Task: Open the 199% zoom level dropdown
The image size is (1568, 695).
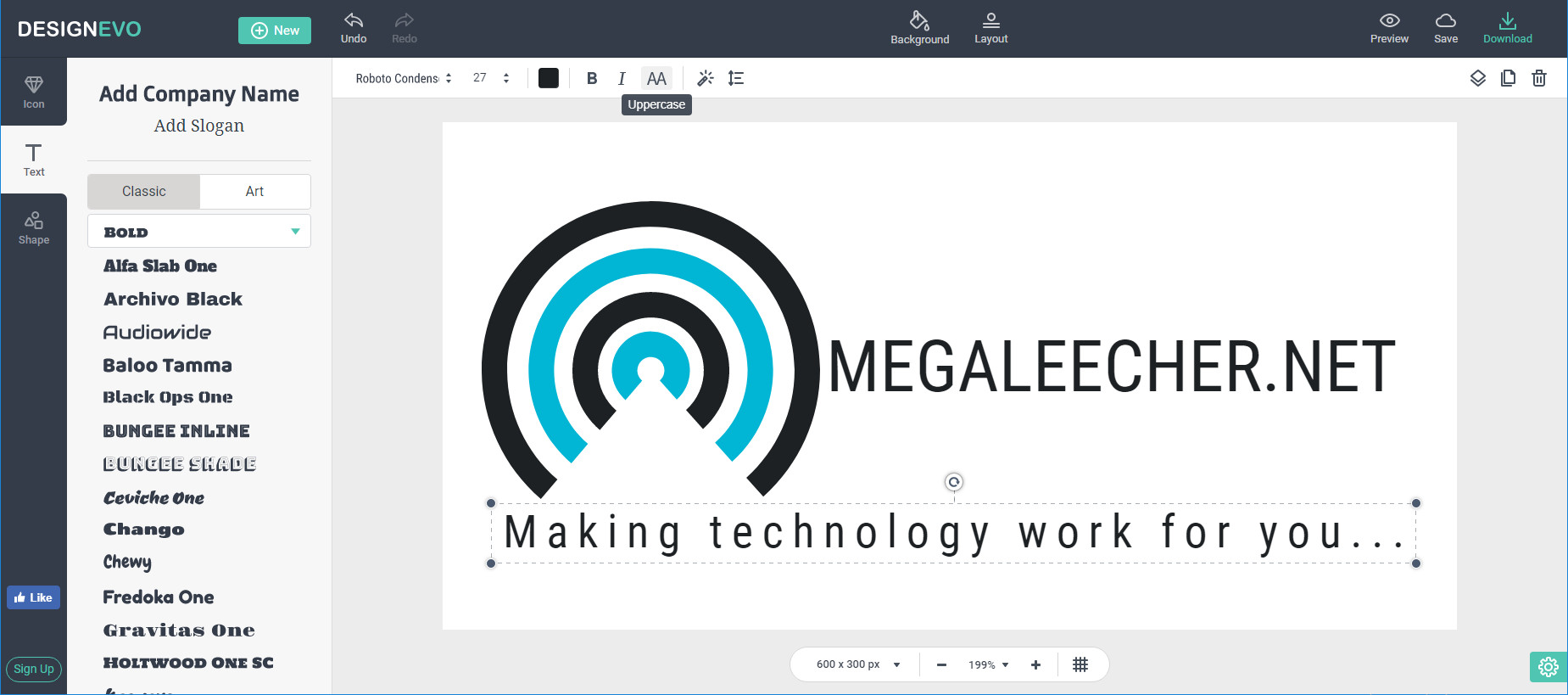Action: pyautogui.click(x=988, y=664)
